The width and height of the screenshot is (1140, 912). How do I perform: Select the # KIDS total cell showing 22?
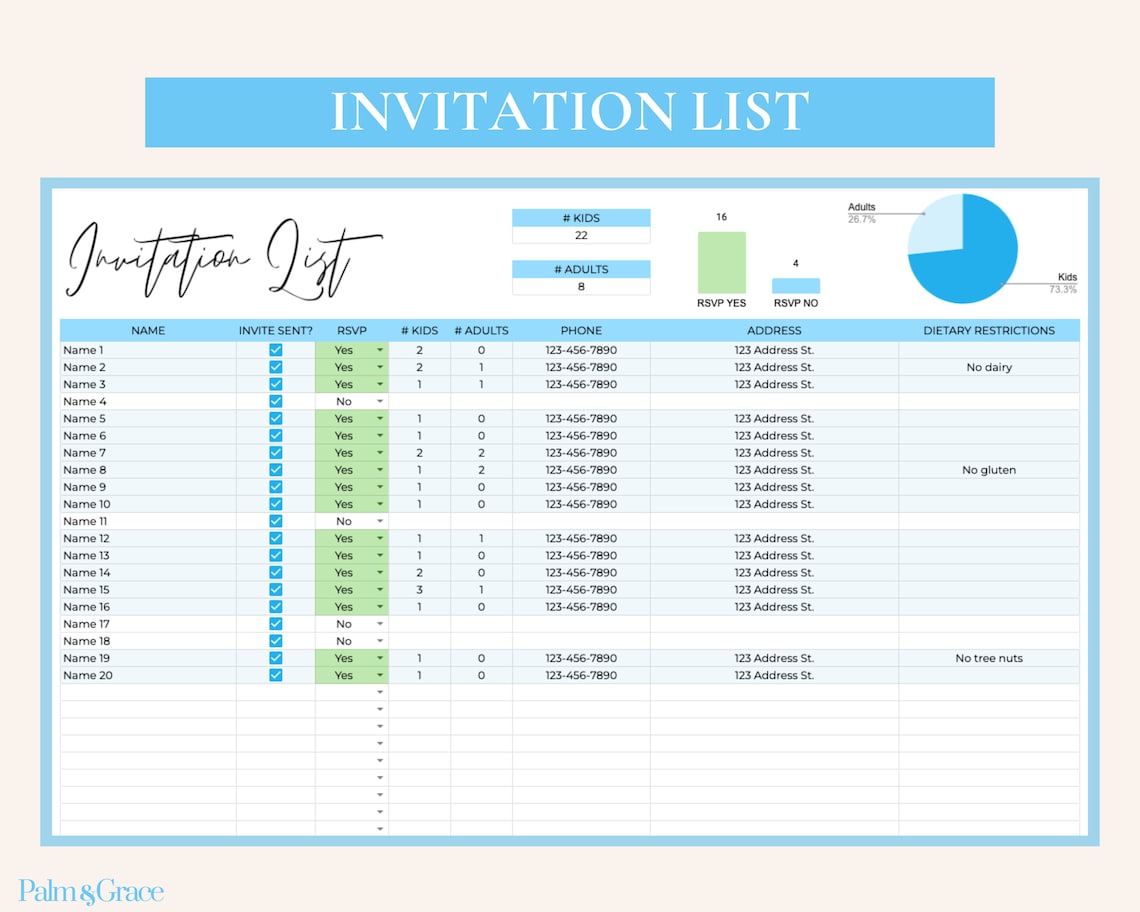click(580, 235)
